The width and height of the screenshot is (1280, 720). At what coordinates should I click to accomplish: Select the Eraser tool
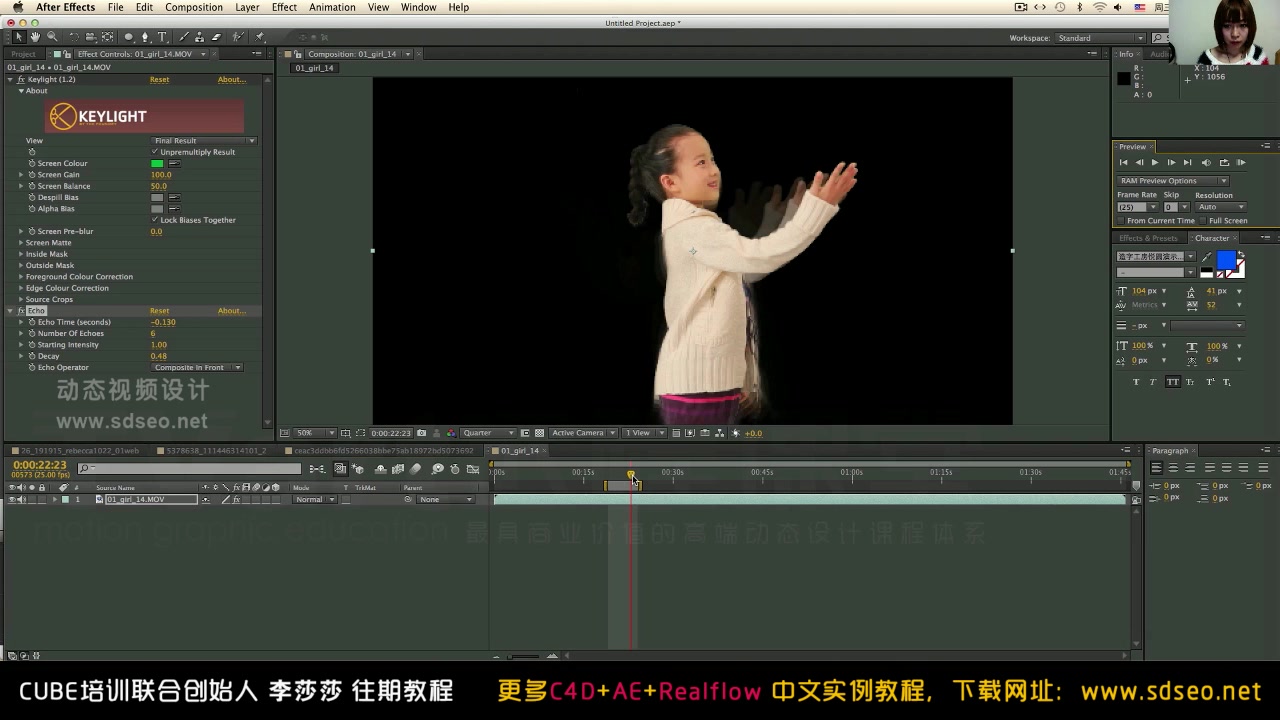216,37
